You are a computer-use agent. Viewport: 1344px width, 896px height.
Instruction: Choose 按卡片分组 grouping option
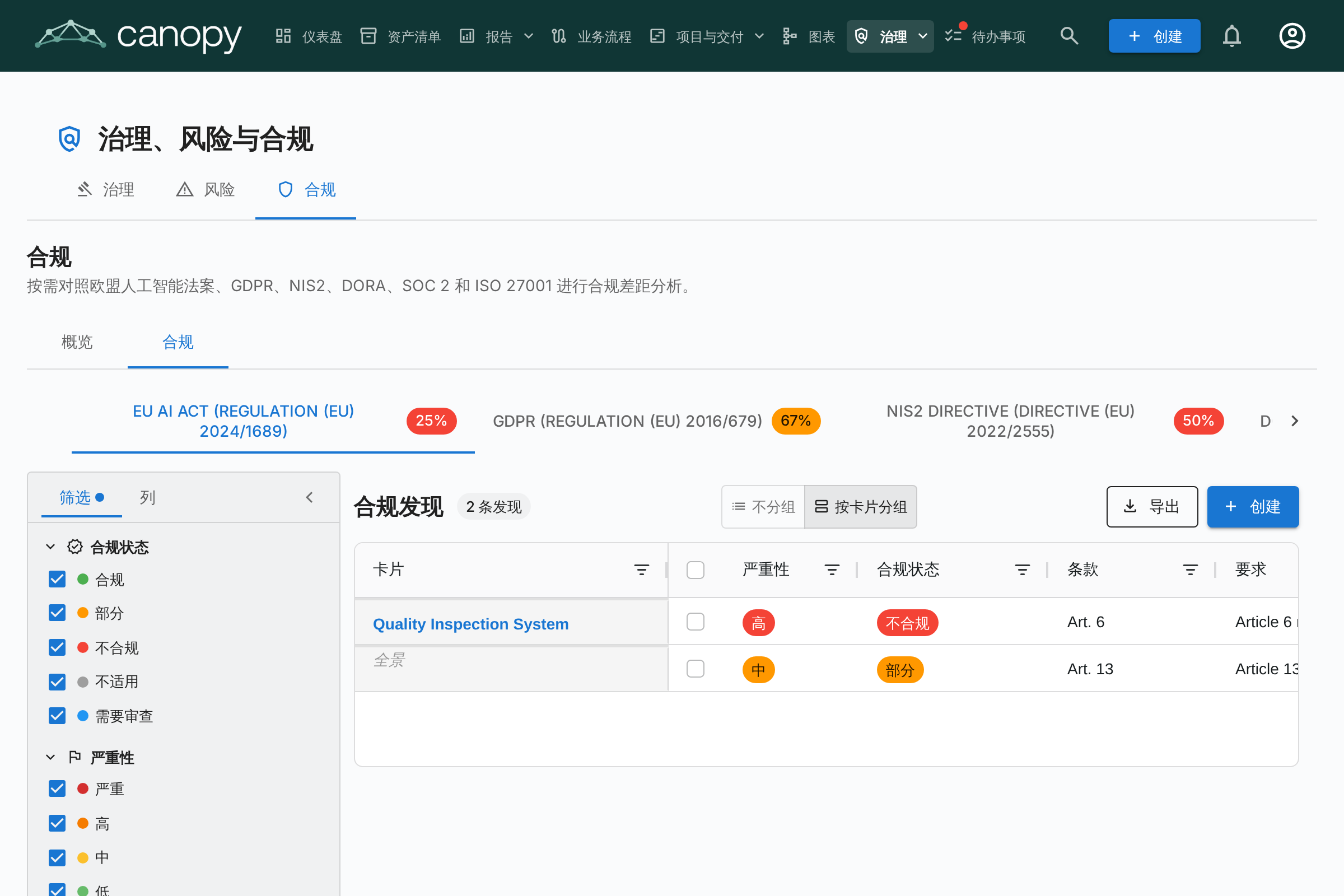click(861, 506)
